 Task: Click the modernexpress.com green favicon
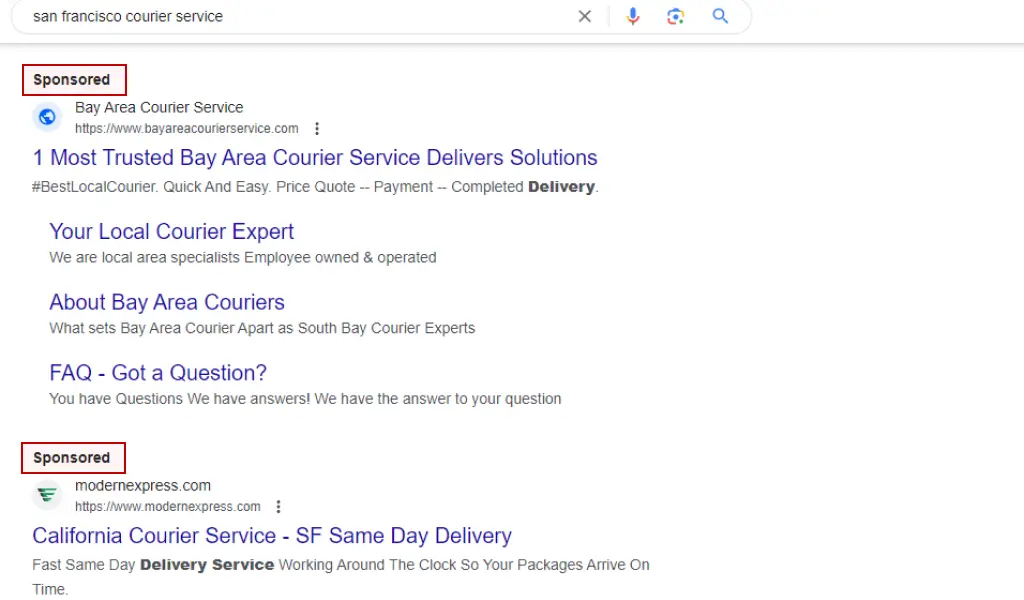tap(47, 495)
